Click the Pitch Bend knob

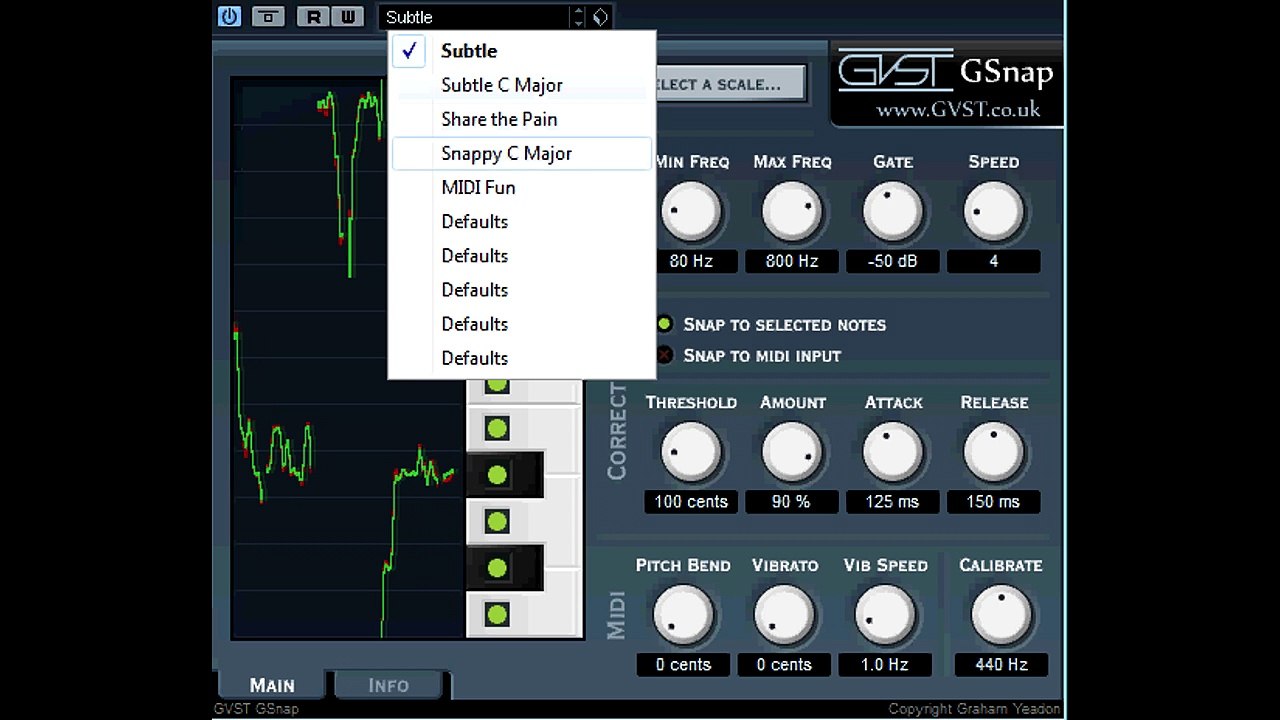point(683,615)
